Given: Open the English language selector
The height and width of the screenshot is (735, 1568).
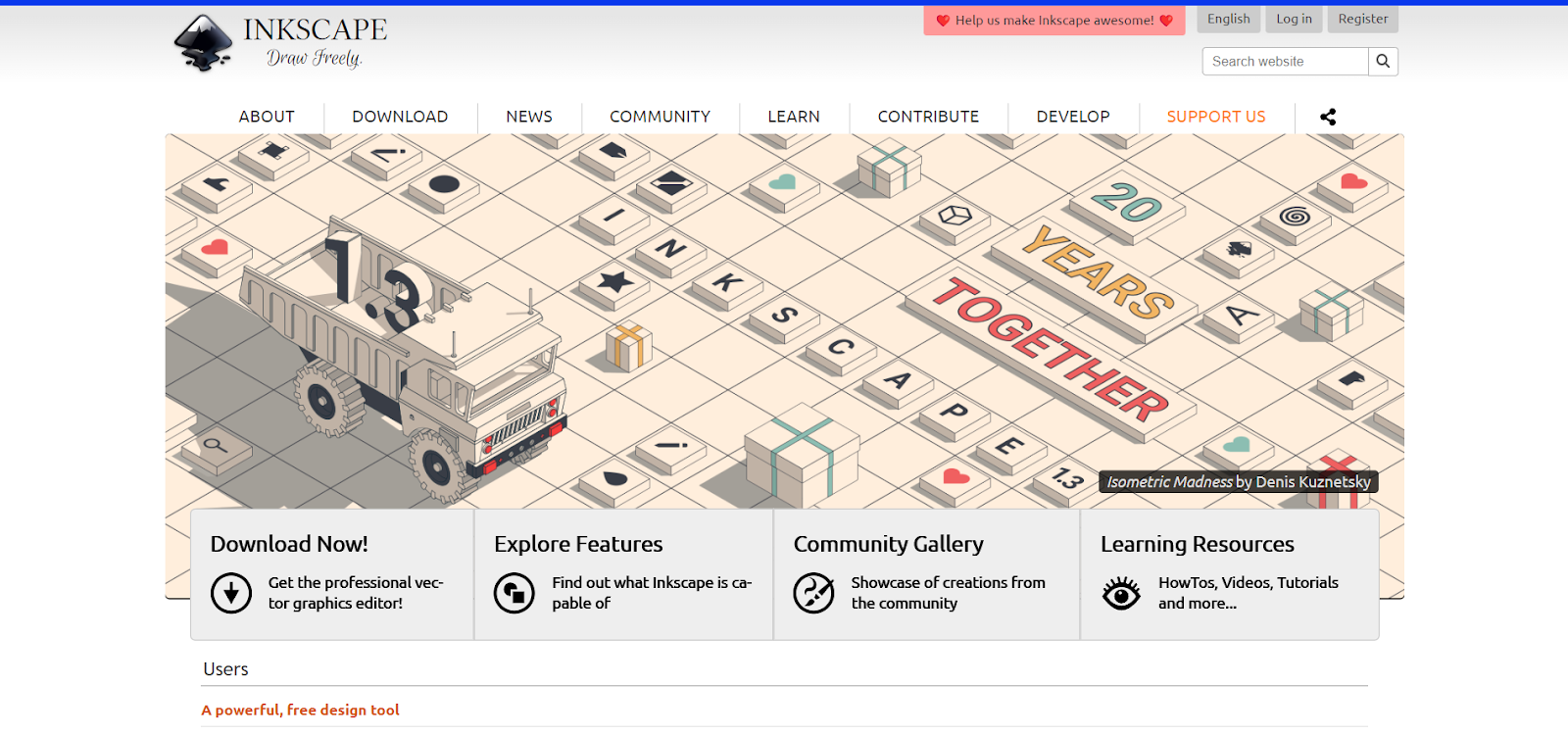Looking at the screenshot, I should (x=1229, y=19).
